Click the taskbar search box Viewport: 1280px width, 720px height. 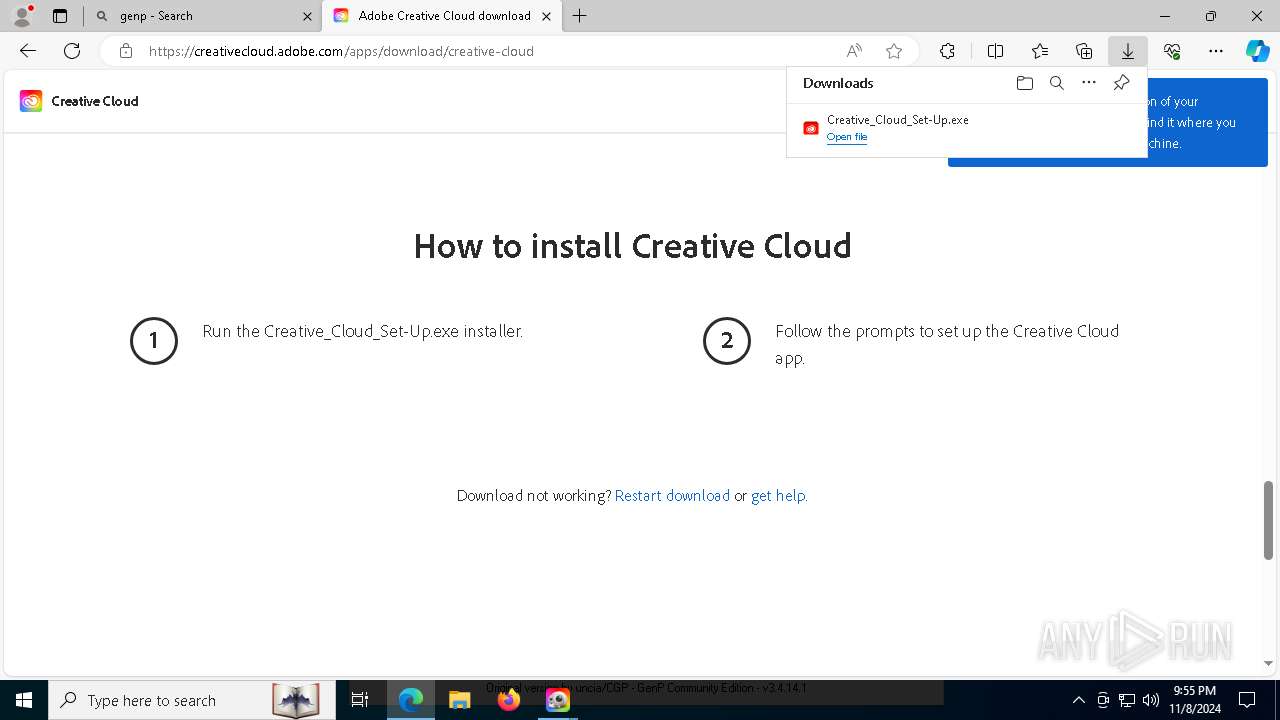pyautogui.click(x=192, y=700)
